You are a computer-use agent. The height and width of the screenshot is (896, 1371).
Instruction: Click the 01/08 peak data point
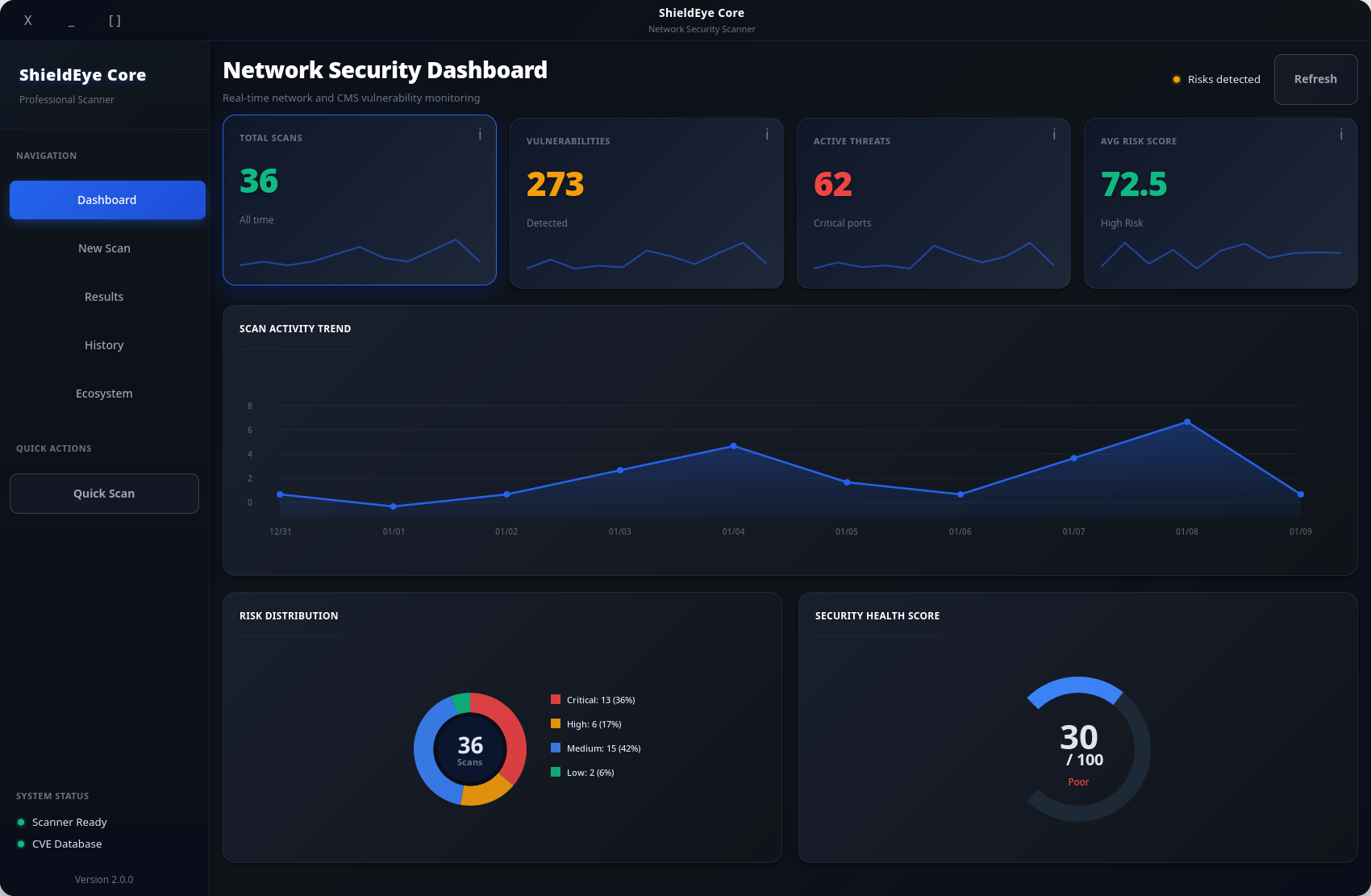click(1187, 422)
